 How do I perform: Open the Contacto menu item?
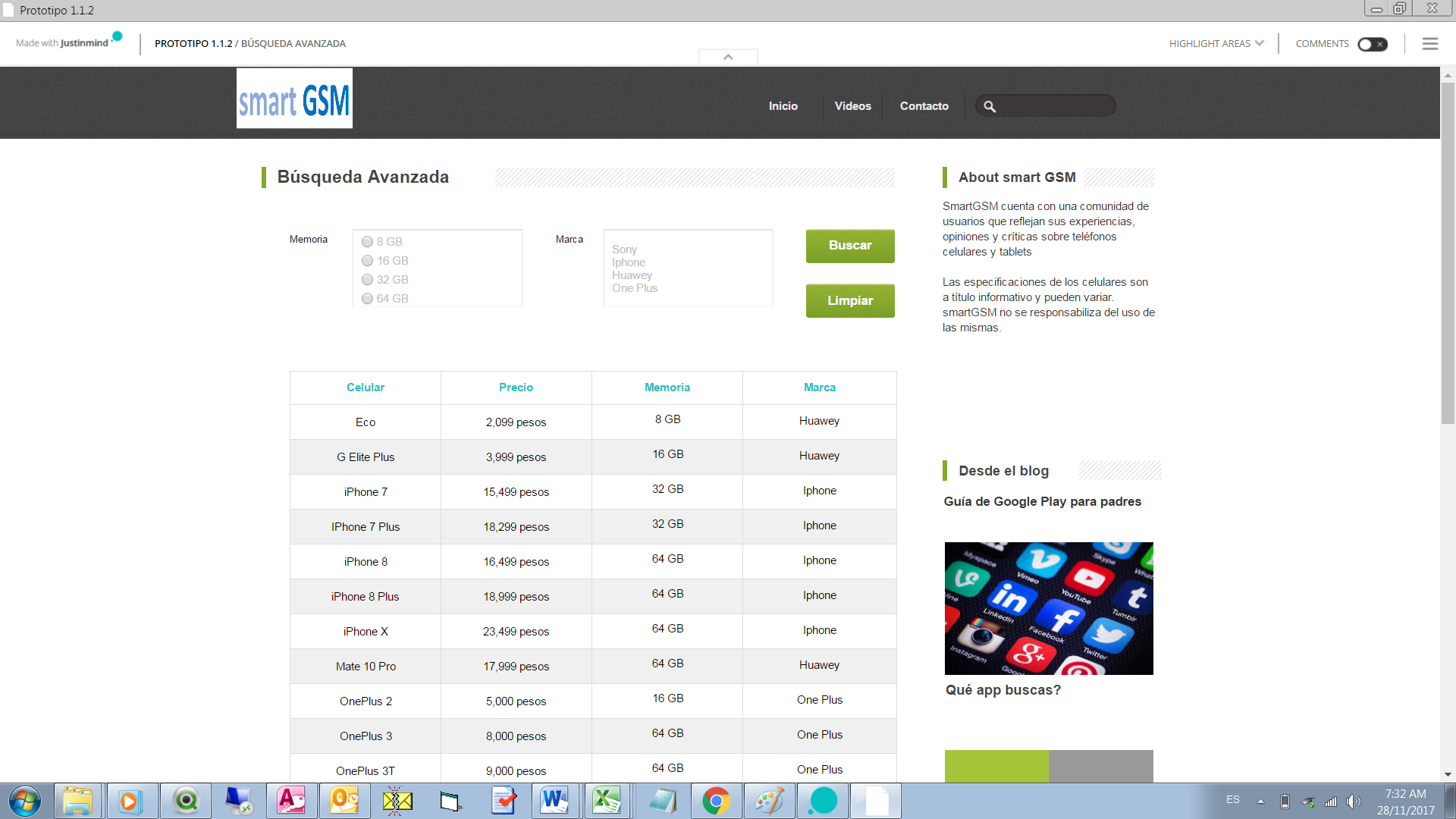click(x=924, y=106)
